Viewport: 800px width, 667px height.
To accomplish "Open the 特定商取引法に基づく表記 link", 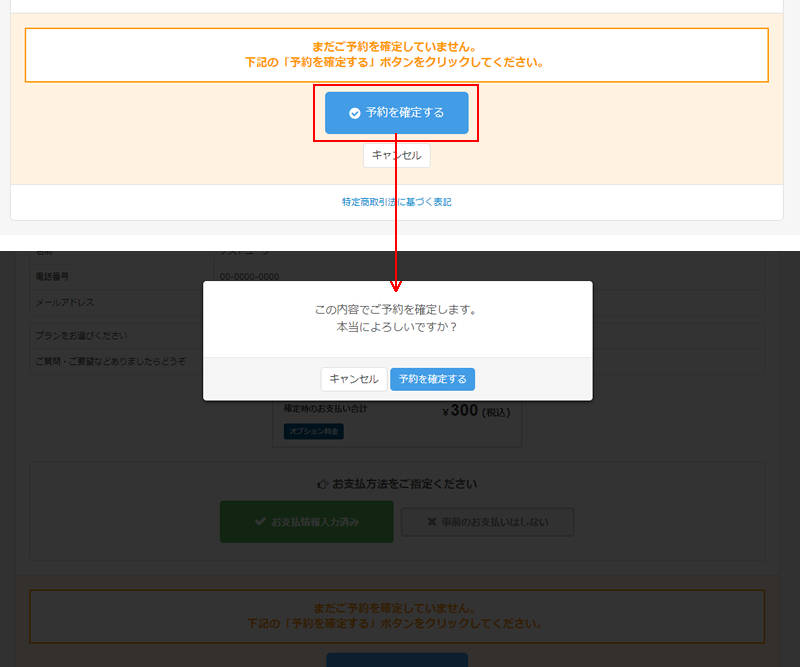I will coord(399,201).
